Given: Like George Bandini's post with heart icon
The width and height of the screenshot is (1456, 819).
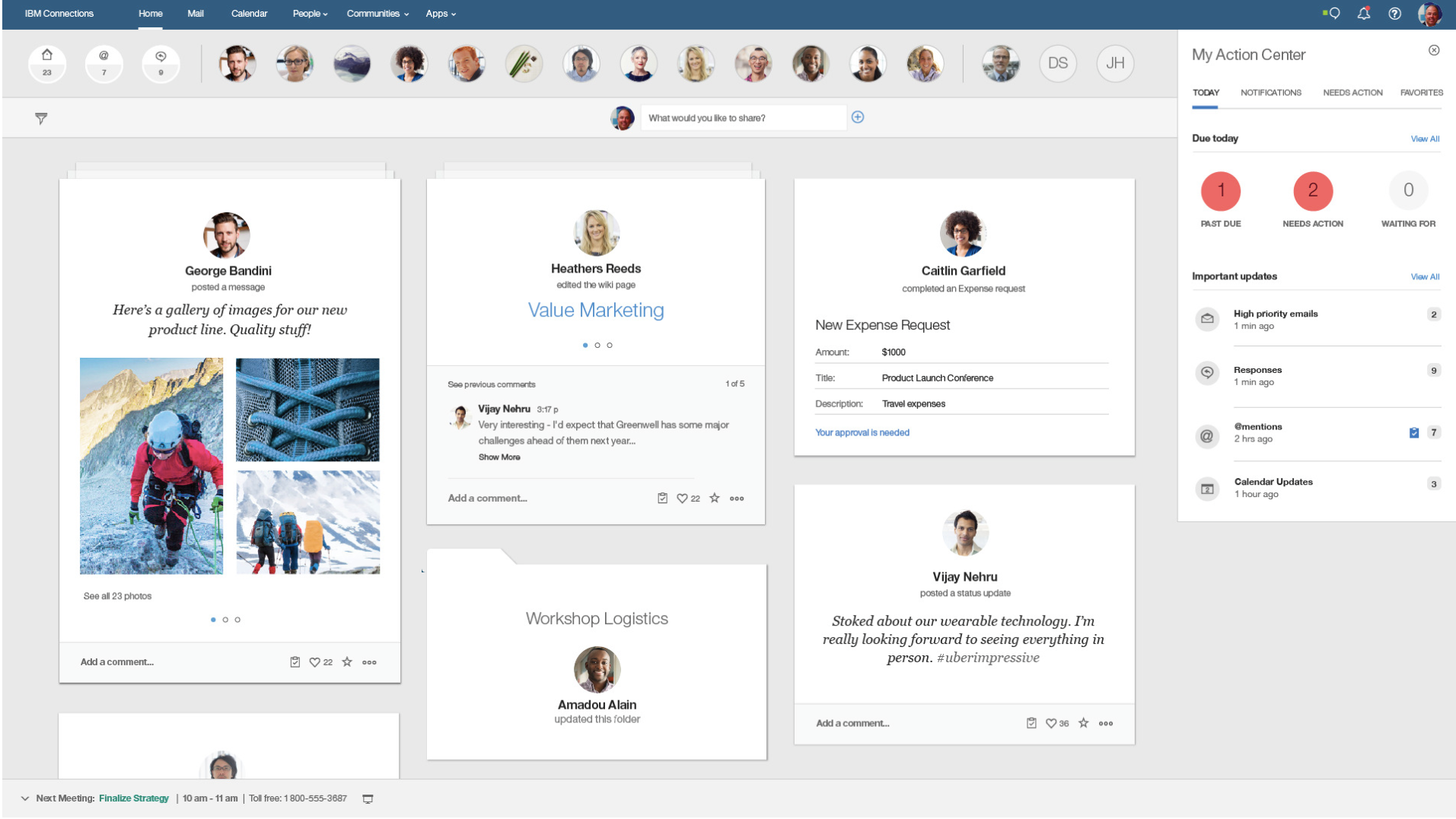Looking at the screenshot, I should click(x=314, y=662).
